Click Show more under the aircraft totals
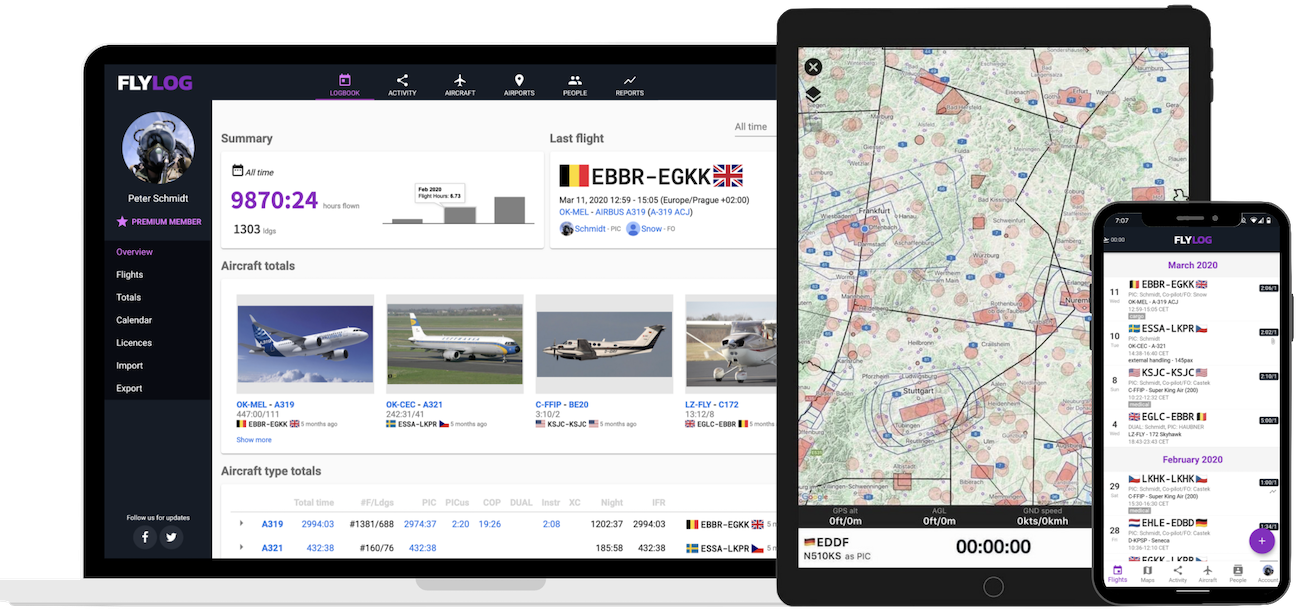 point(254,439)
